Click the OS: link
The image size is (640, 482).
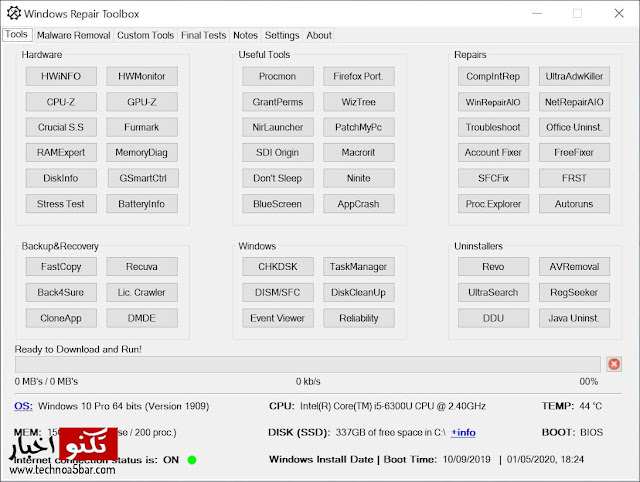pyautogui.click(x=23, y=406)
